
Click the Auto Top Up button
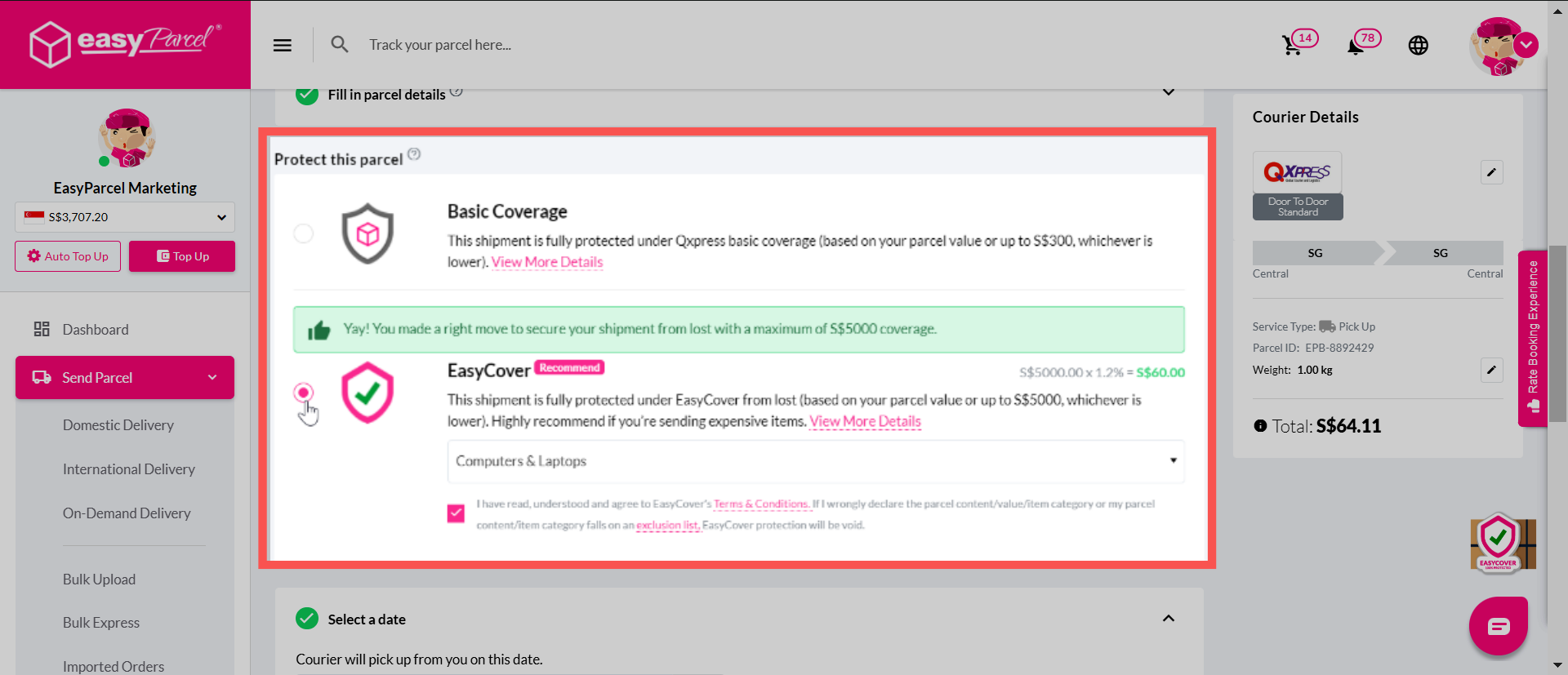click(68, 256)
